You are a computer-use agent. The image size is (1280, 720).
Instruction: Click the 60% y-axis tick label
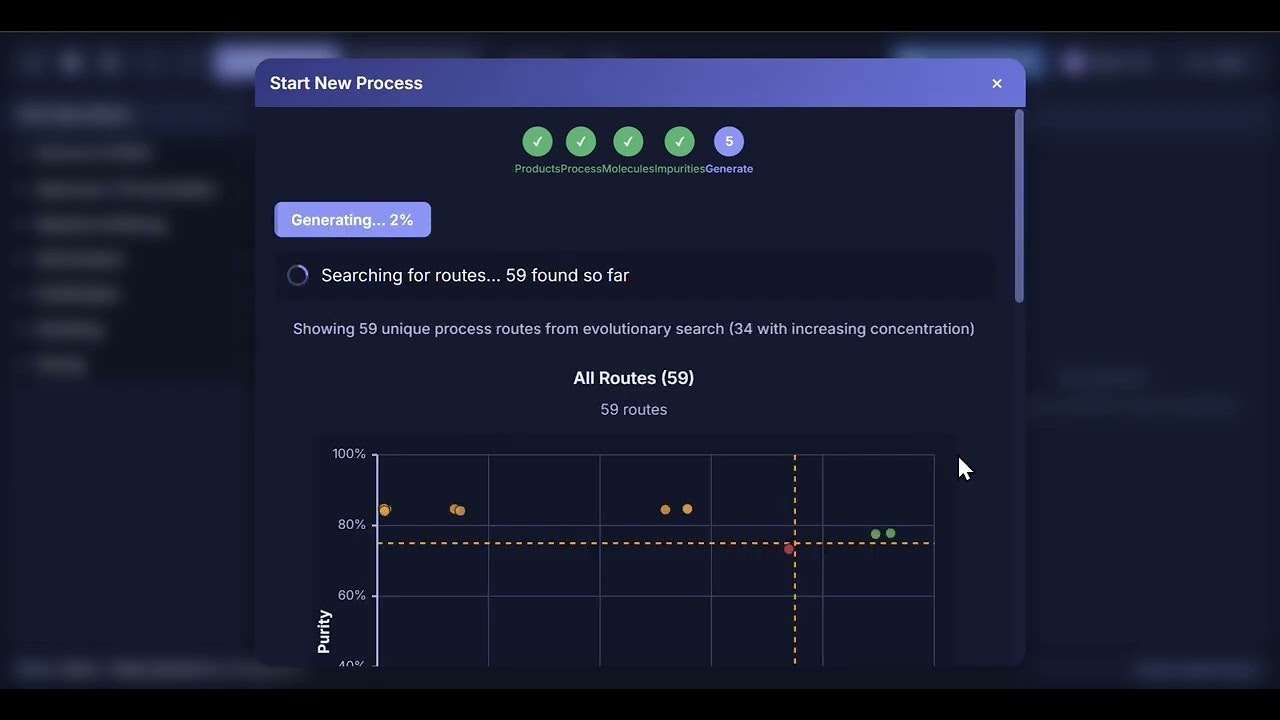[x=350, y=596]
